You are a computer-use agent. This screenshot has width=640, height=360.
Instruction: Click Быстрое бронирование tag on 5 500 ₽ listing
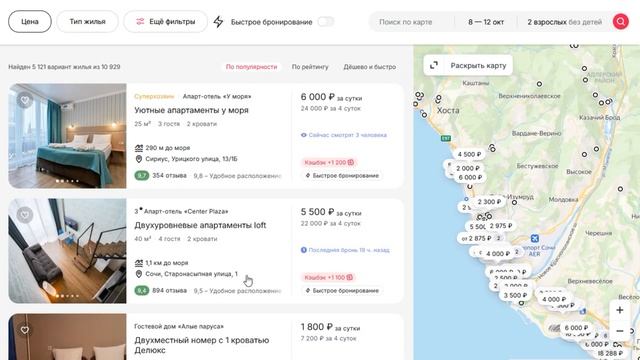tap(342, 291)
